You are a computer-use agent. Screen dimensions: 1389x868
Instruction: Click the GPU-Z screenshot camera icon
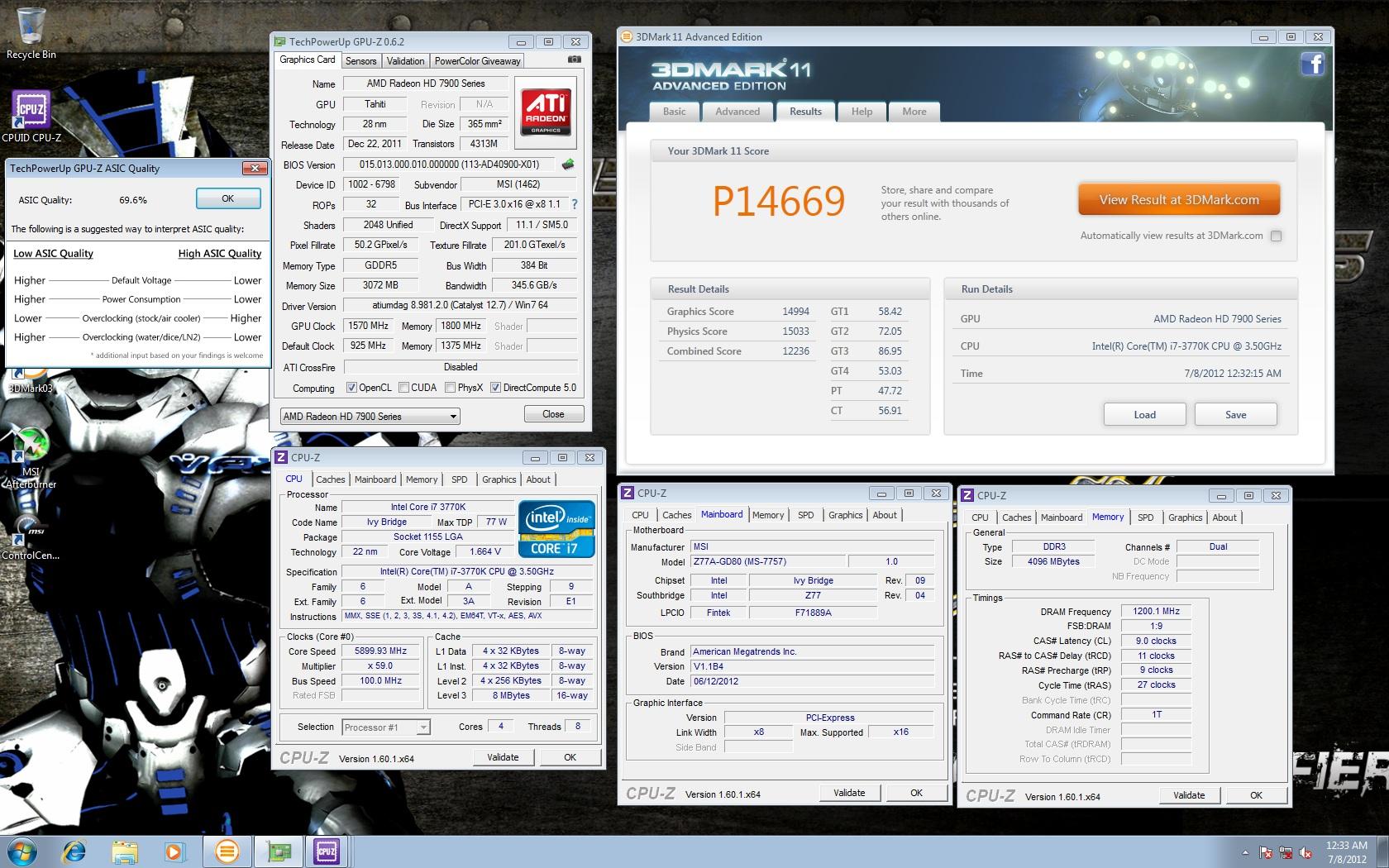[575, 60]
